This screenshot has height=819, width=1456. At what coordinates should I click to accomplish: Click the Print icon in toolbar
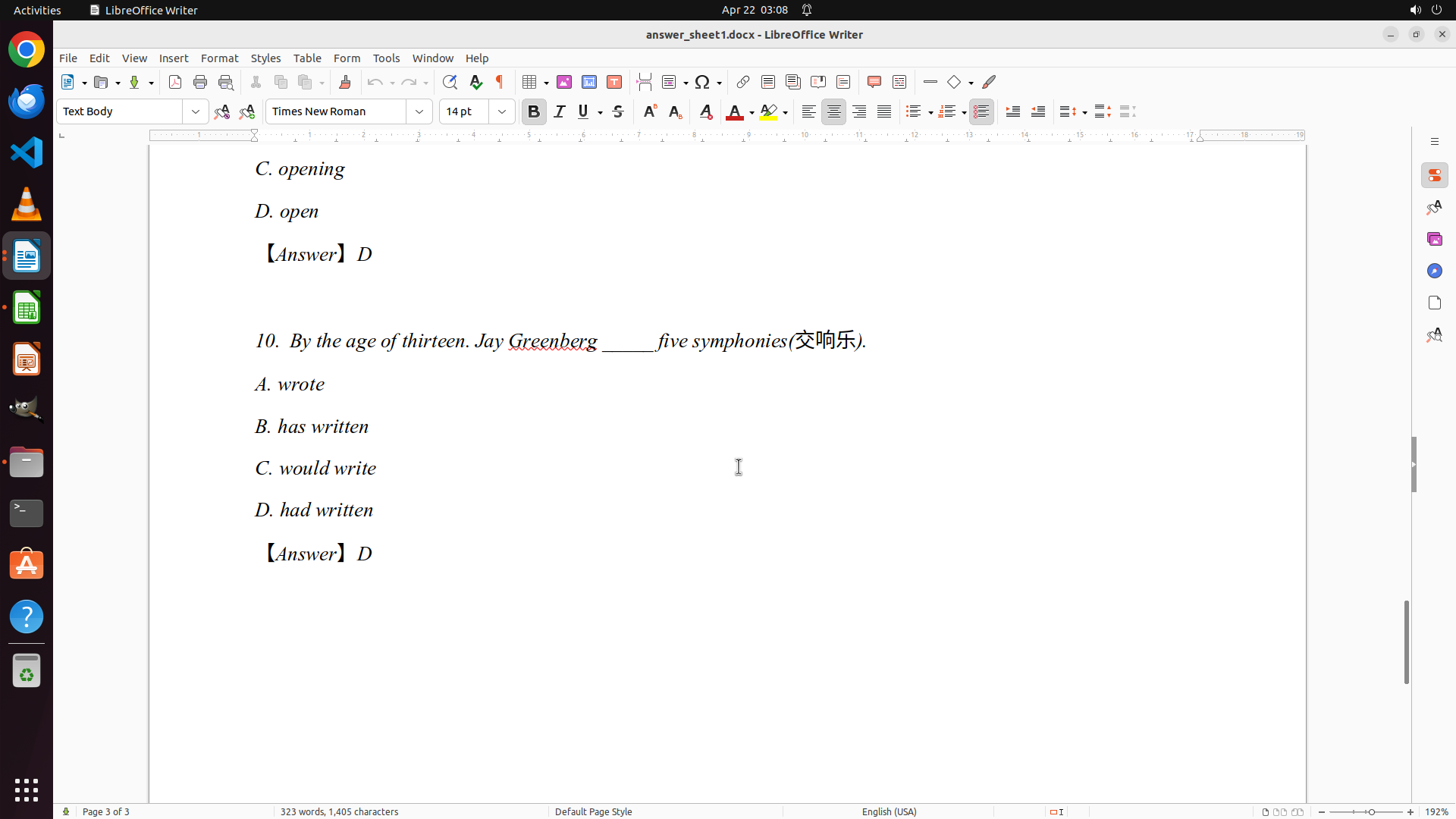pyautogui.click(x=200, y=82)
